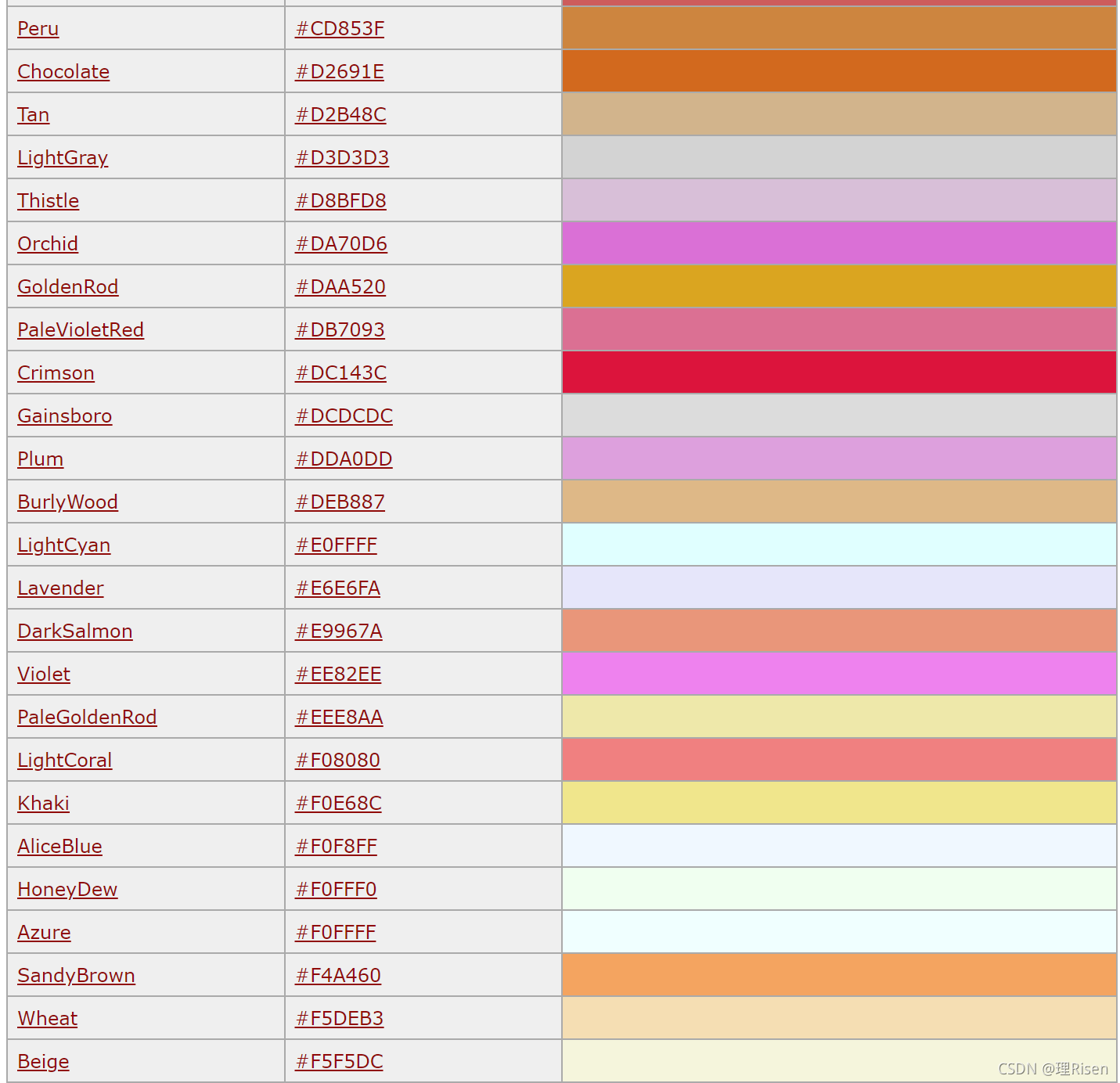The width and height of the screenshot is (1120, 1083).
Task: Select the Khaki yellow swatch
Action: click(x=839, y=803)
